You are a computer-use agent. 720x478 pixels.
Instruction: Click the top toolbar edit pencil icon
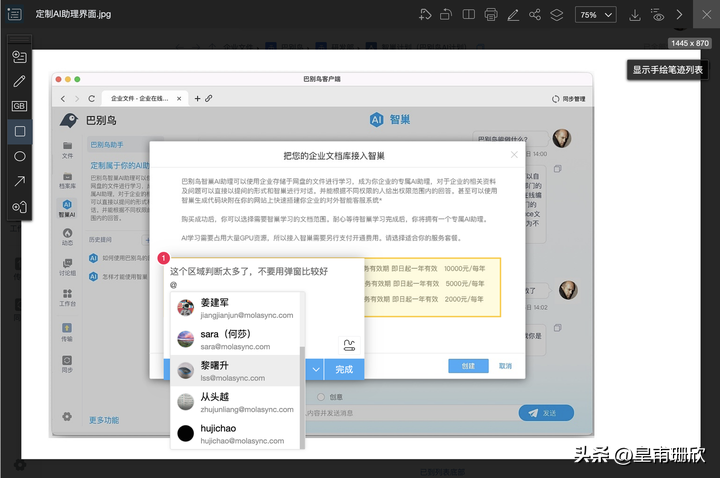point(513,15)
